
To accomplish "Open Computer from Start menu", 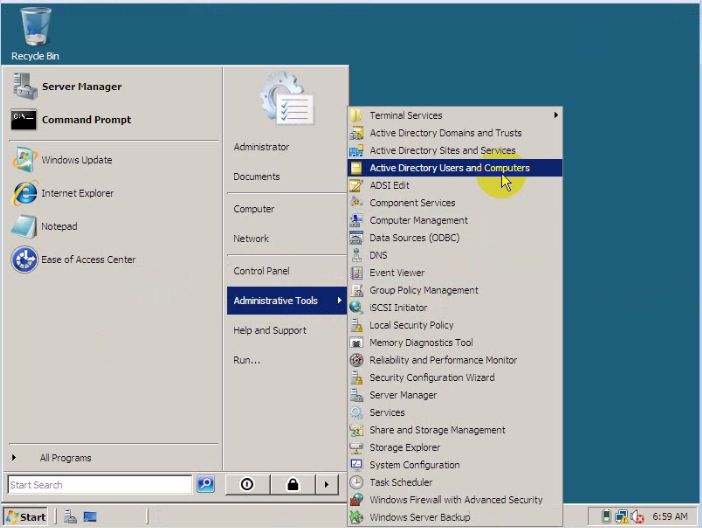I will [287, 209].
